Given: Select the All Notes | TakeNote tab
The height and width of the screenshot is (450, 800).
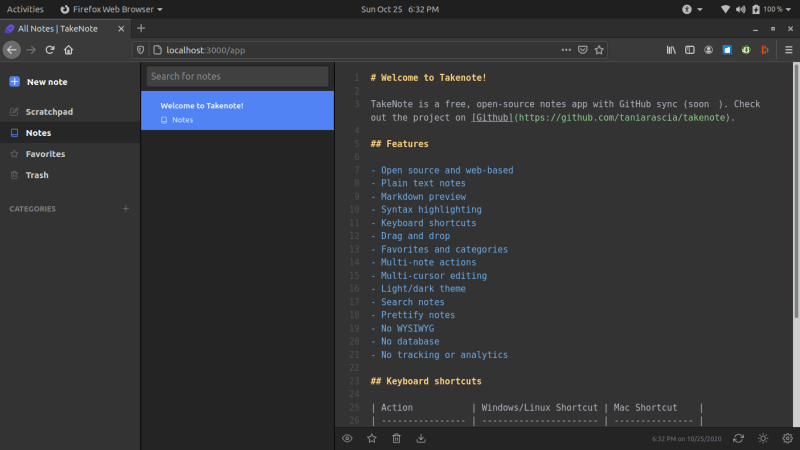Looking at the screenshot, I should [x=65, y=29].
